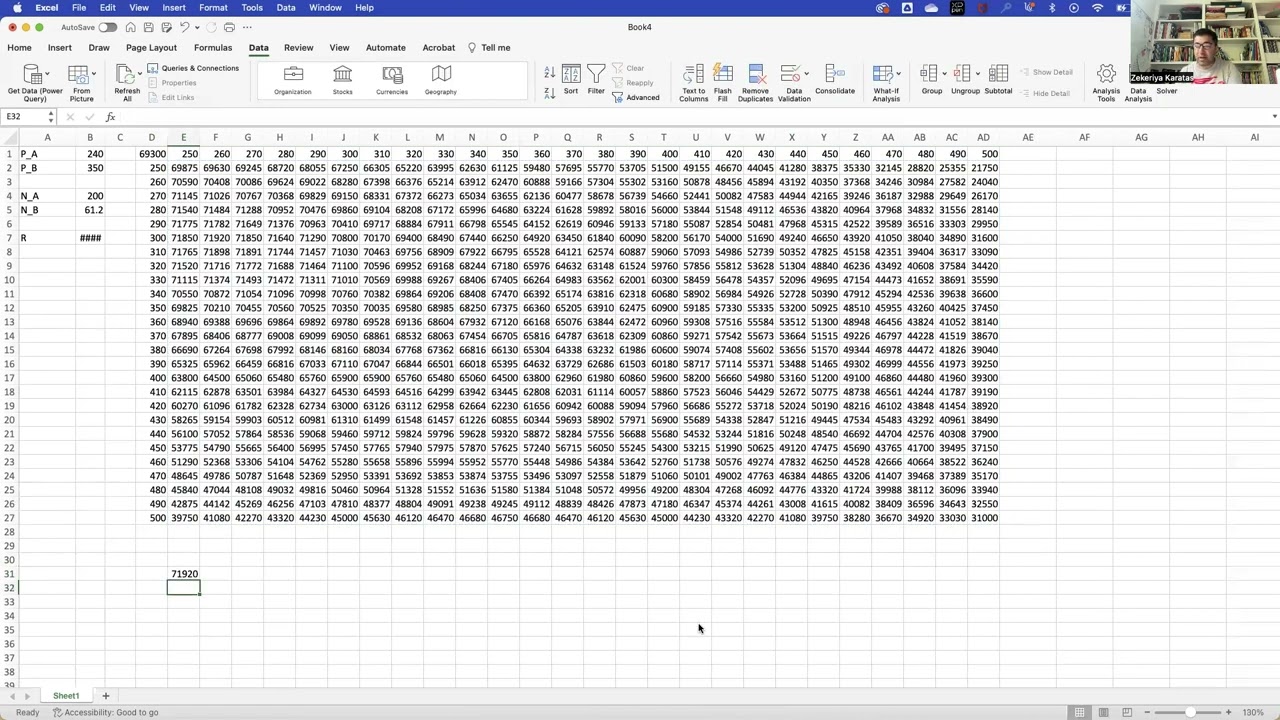
Task: Open Help menu in menu bar
Action: coord(364,7)
